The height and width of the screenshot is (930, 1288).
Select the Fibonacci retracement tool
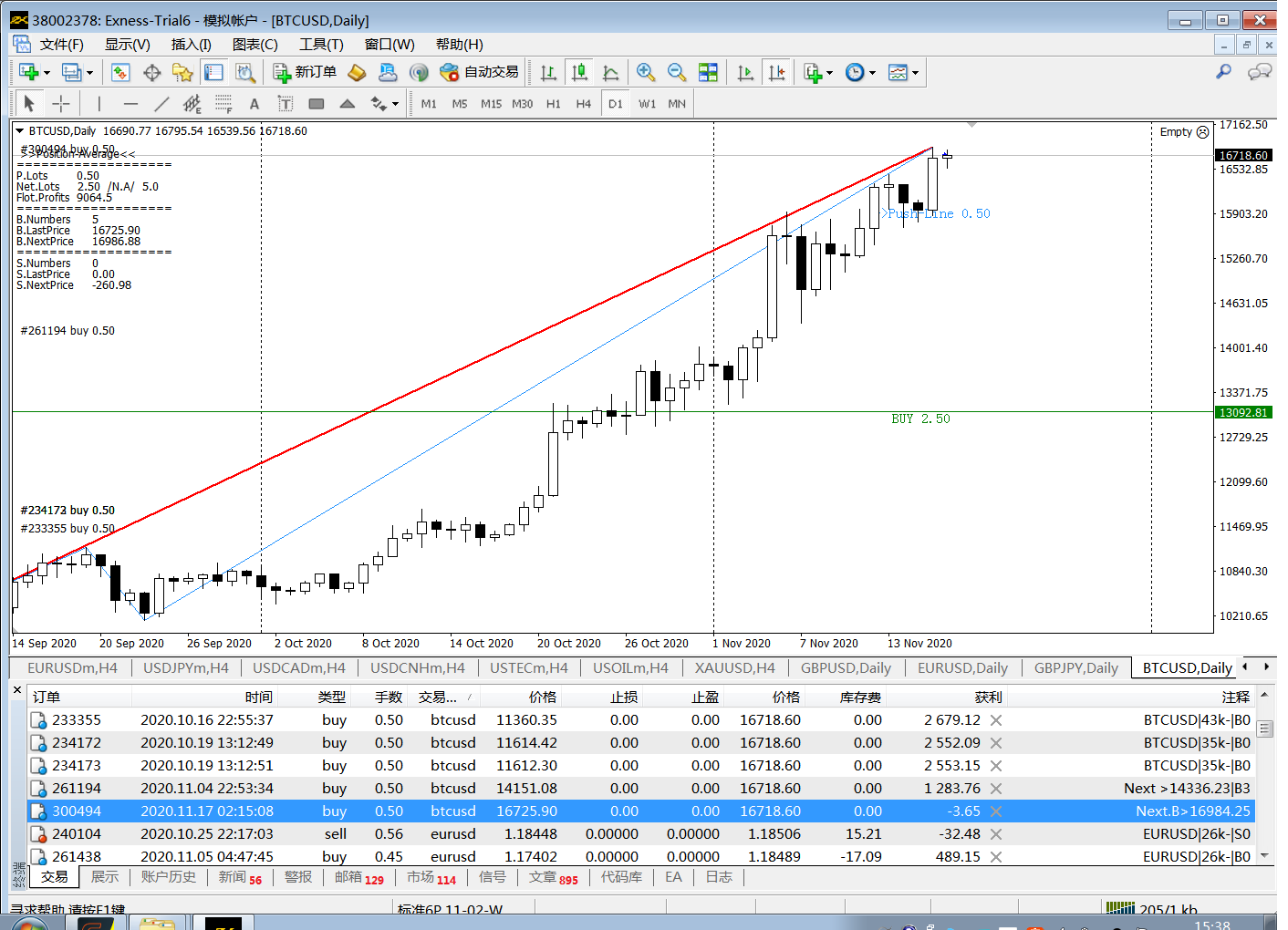(223, 104)
